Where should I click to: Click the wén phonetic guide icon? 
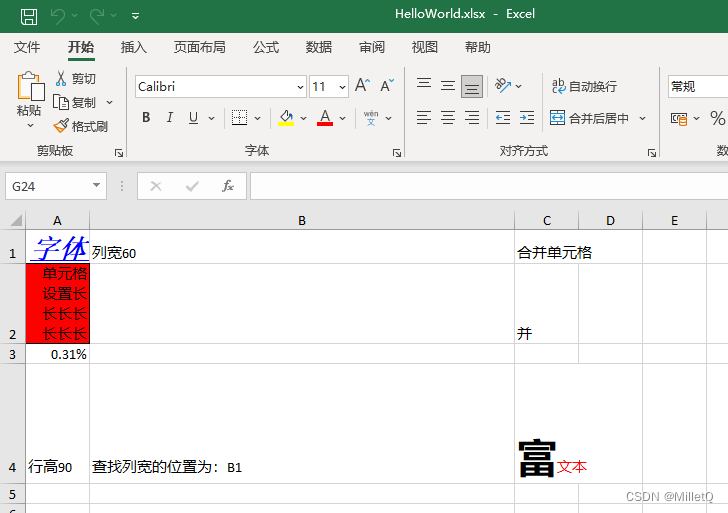pos(371,118)
